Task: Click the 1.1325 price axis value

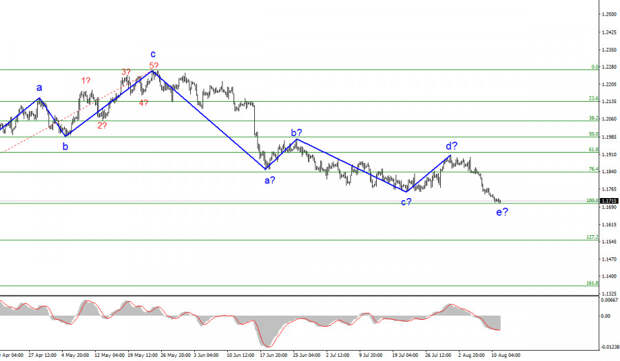Action: [609, 294]
